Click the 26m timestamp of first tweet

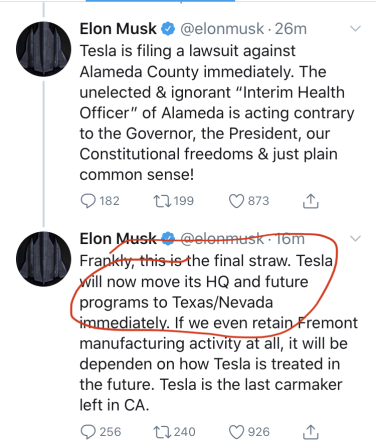coord(291,29)
